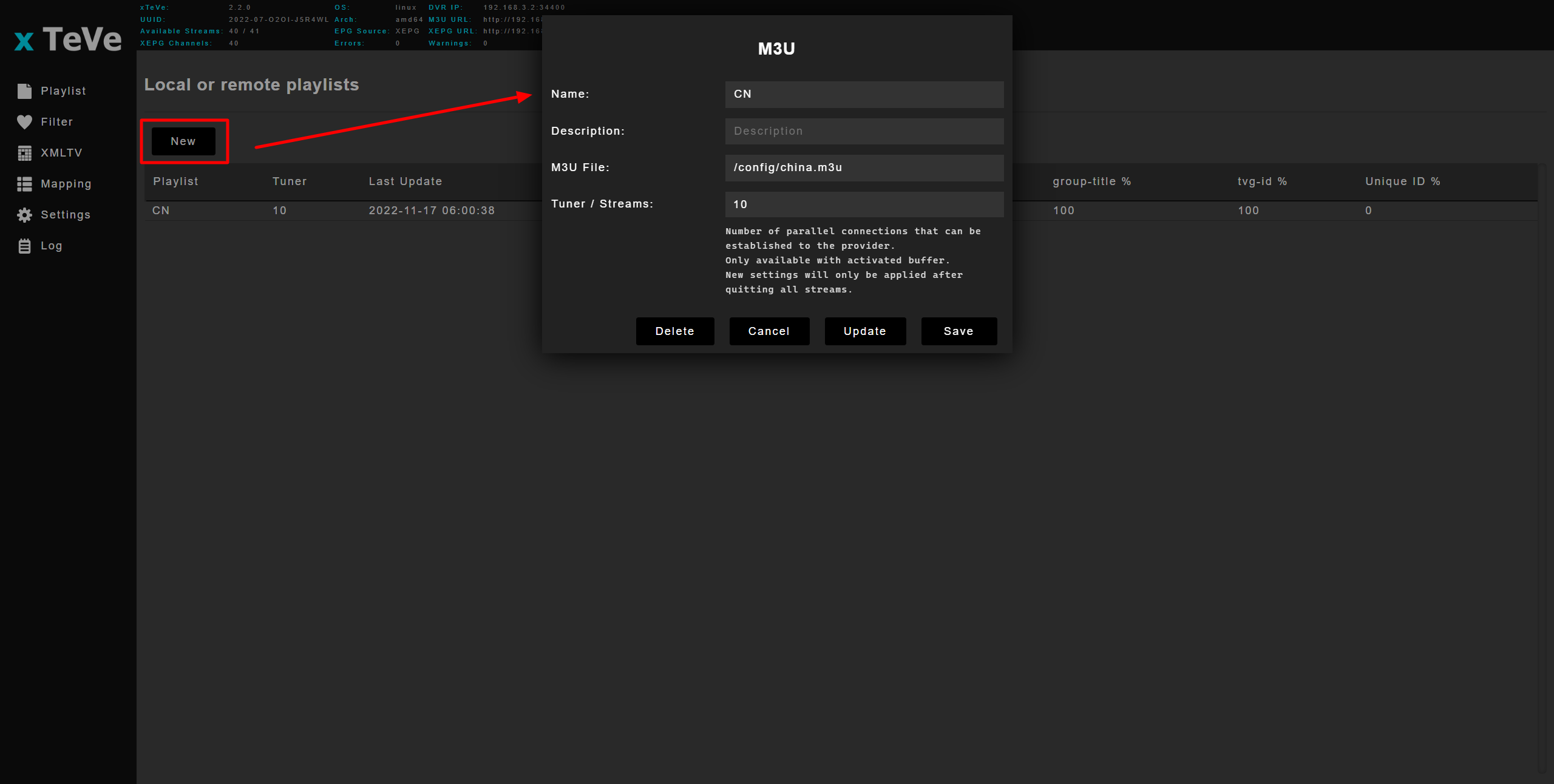The image size is (1554, 784).
Task: Click the Mapping list icon
Action: (x=24, y=184)
